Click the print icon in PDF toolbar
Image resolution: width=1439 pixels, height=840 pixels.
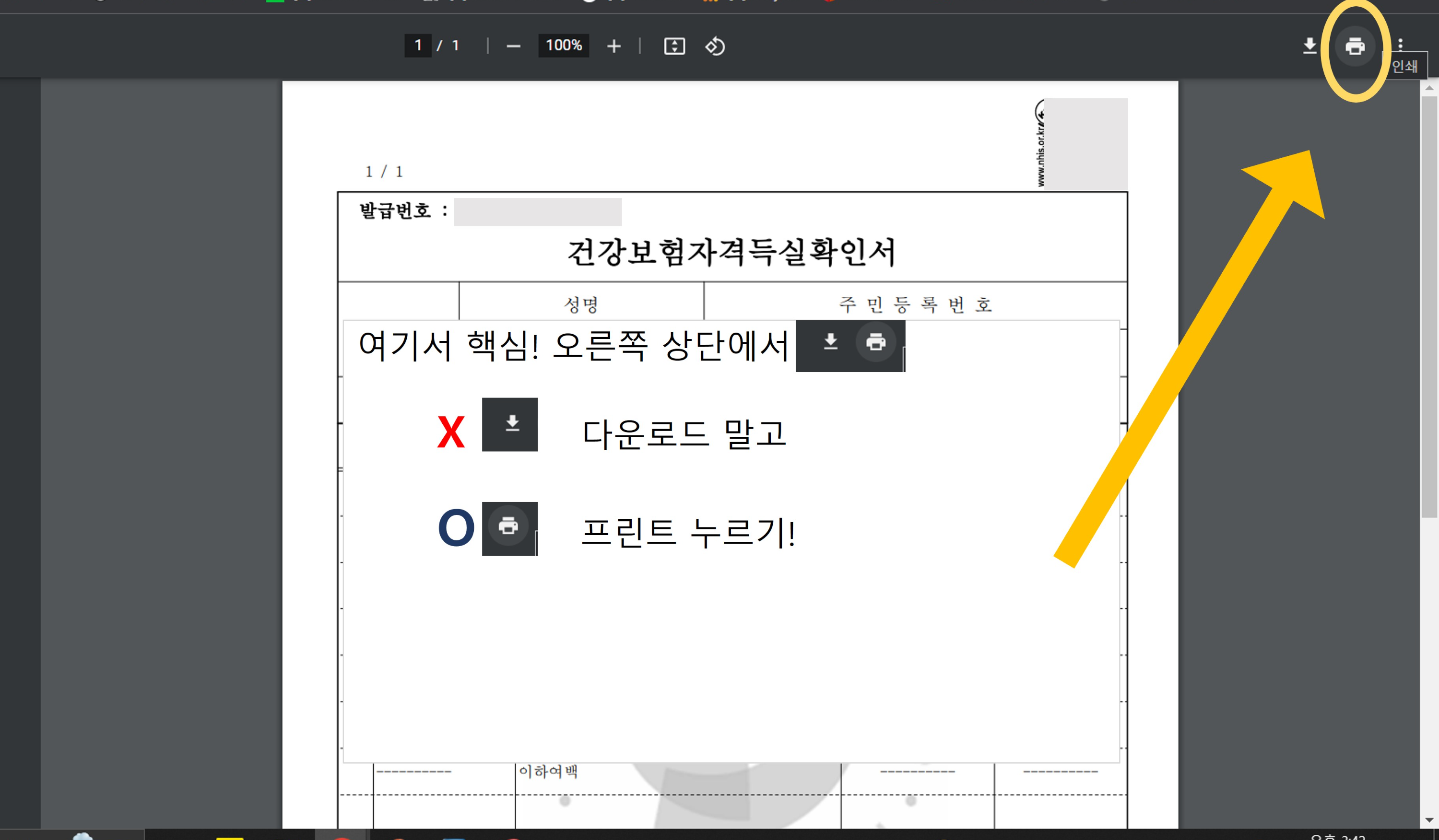[x=1355, y=46]
